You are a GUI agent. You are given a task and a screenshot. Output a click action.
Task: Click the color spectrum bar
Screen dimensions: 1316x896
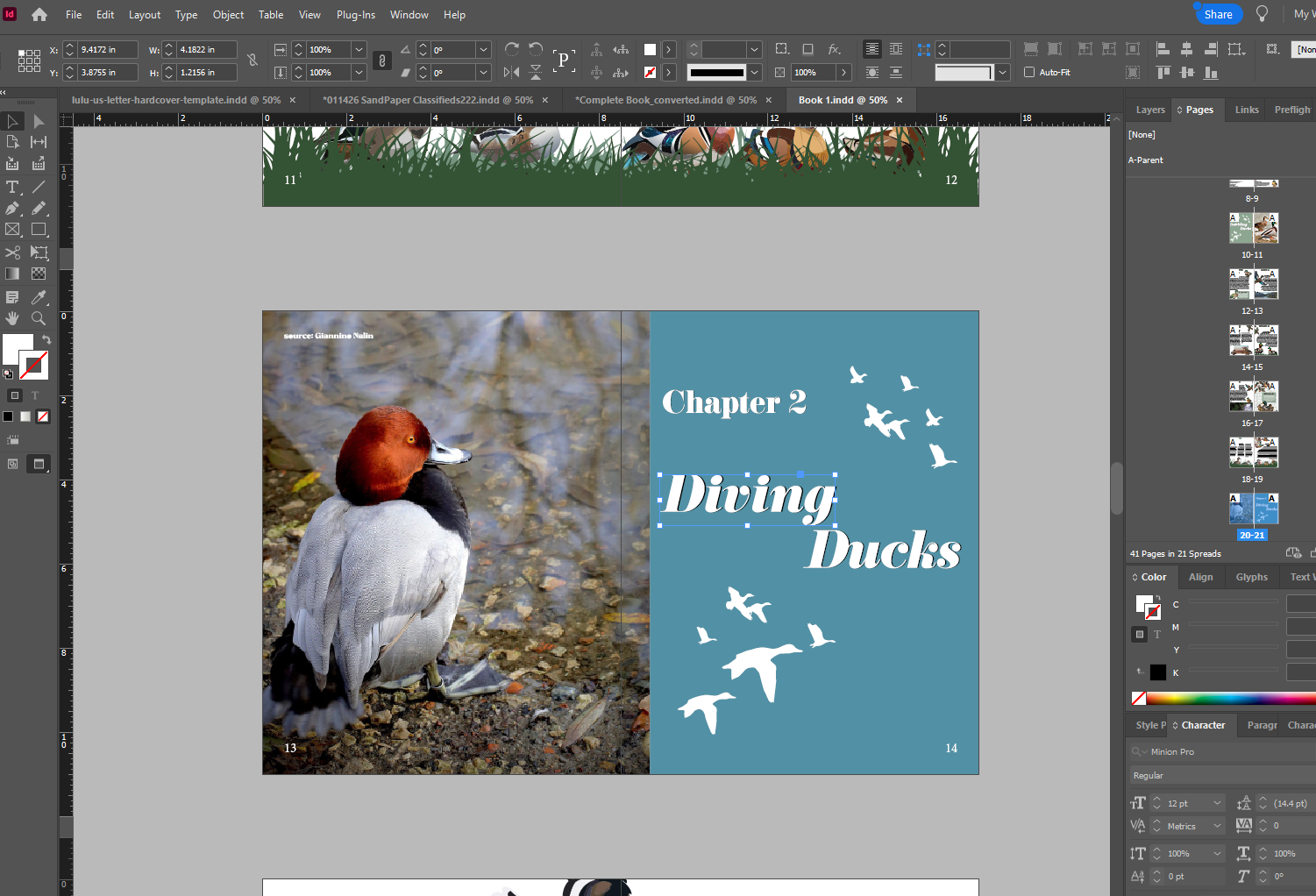click(x=1230, y=698)
